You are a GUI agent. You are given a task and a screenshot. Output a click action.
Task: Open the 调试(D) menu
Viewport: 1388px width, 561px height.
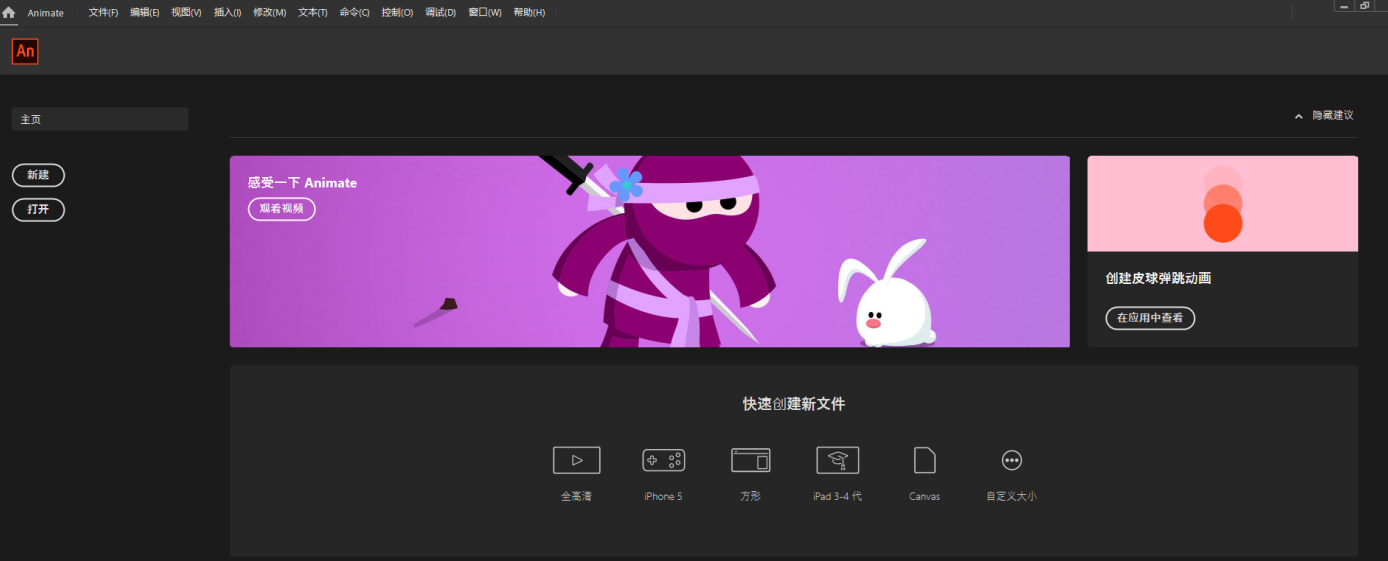click(x=440, y=13)
